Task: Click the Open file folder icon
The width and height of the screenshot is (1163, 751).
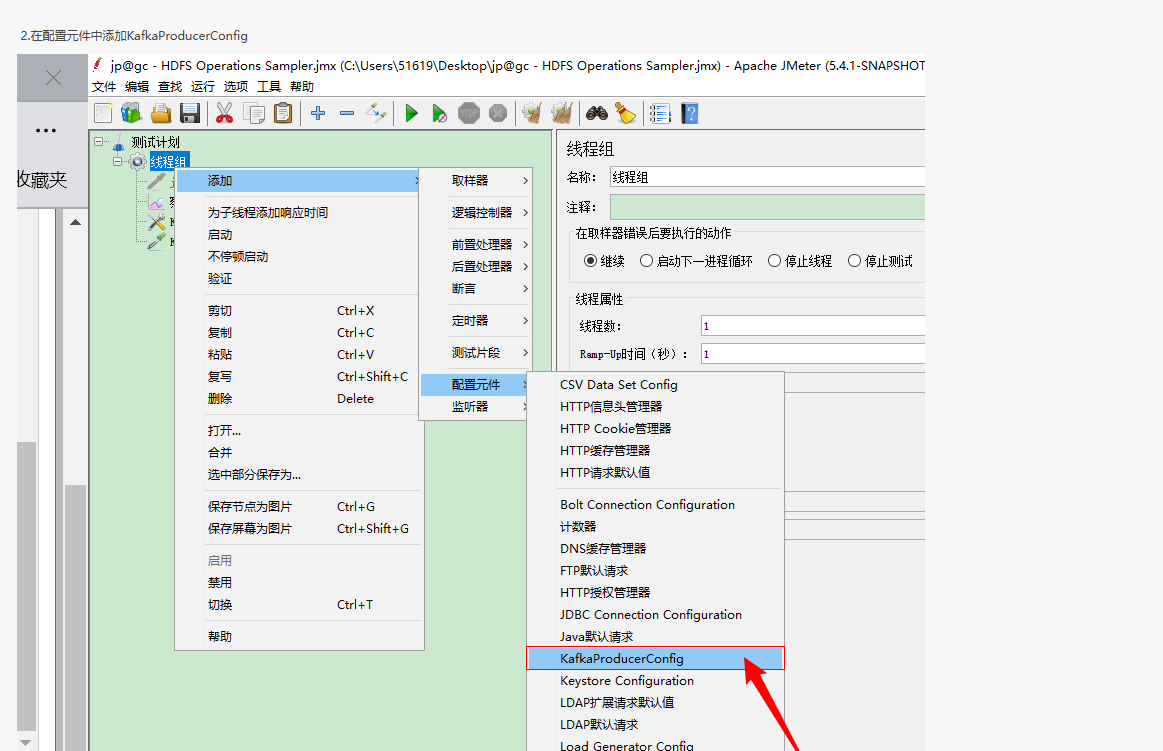Action: point(161,113)
